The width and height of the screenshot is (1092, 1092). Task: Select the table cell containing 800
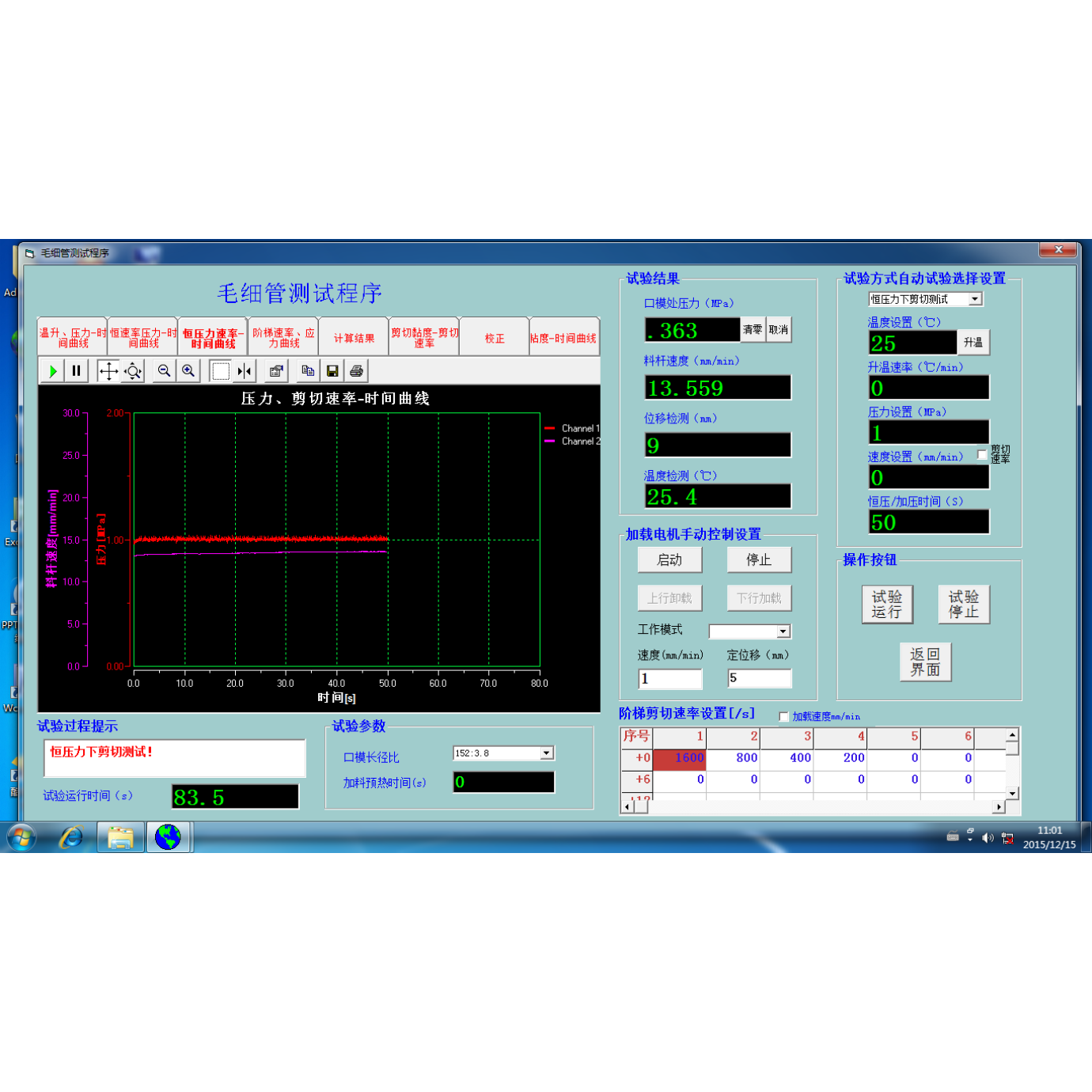pos(734,758)
